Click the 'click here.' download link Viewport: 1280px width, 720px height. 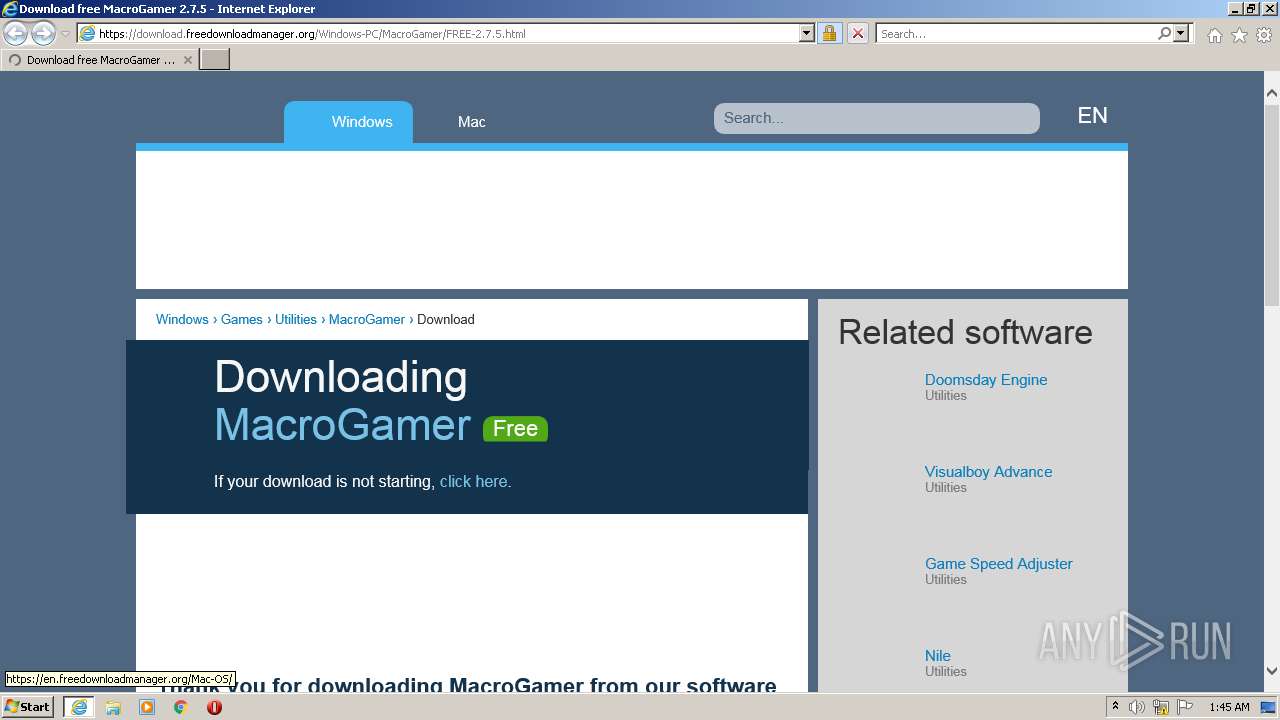click(x=475, y=481)
